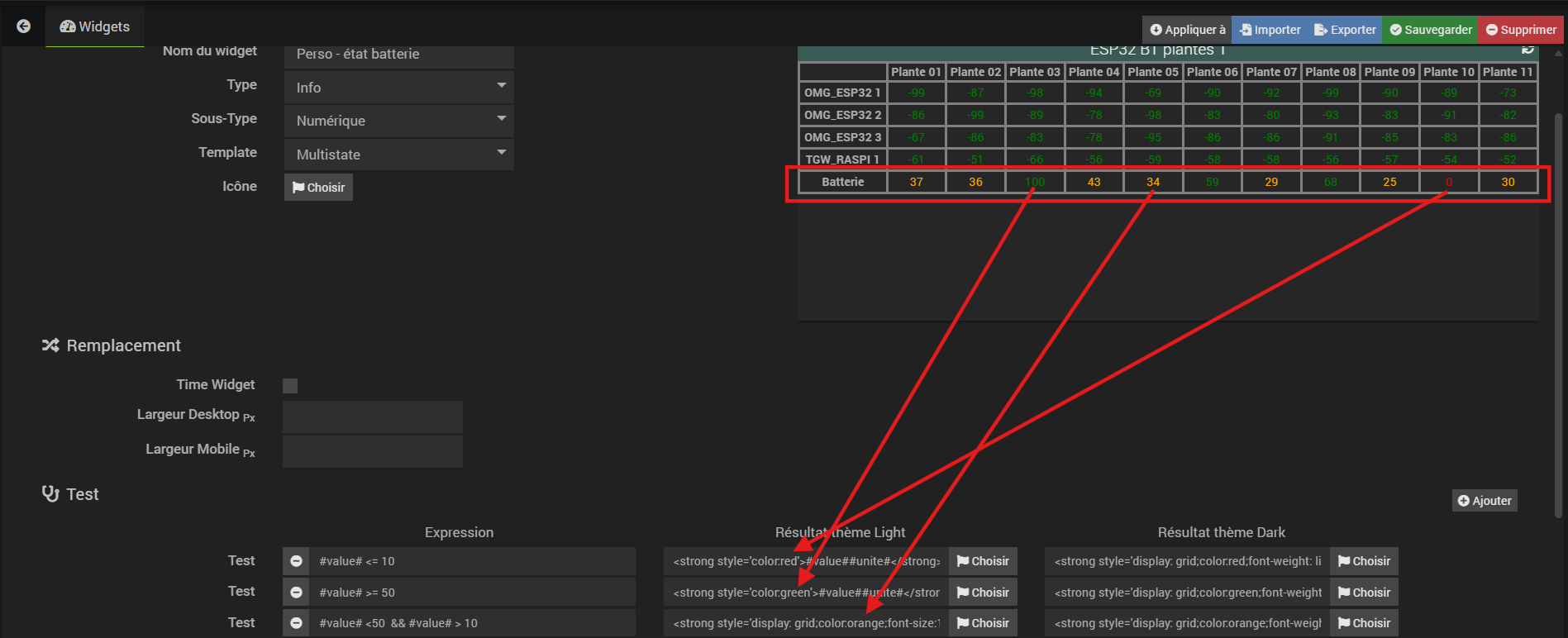Click the 'OMG_ESP32 3' row label
1568x638 pixels.
click(842, 137)
